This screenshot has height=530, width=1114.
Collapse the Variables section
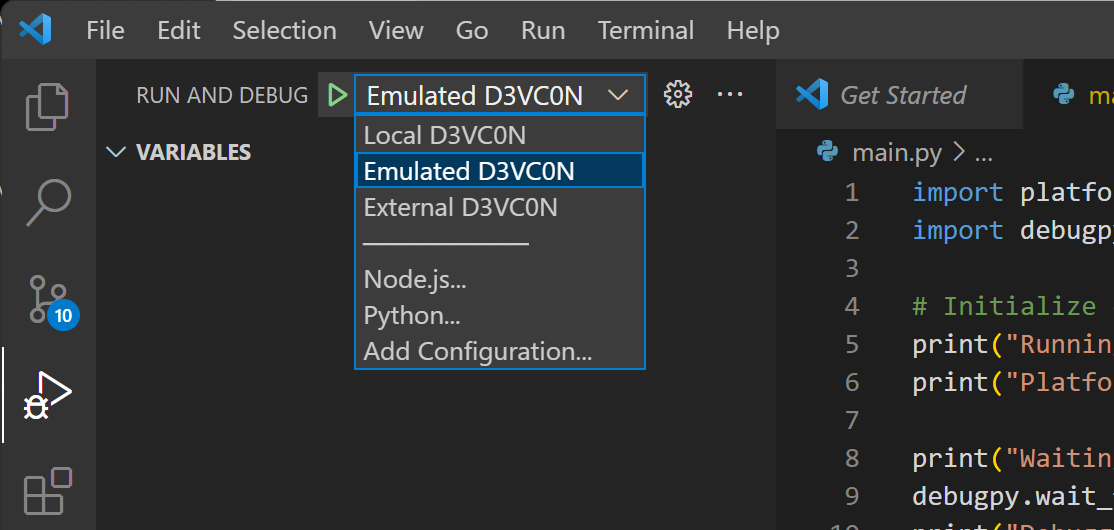[117, 153]
